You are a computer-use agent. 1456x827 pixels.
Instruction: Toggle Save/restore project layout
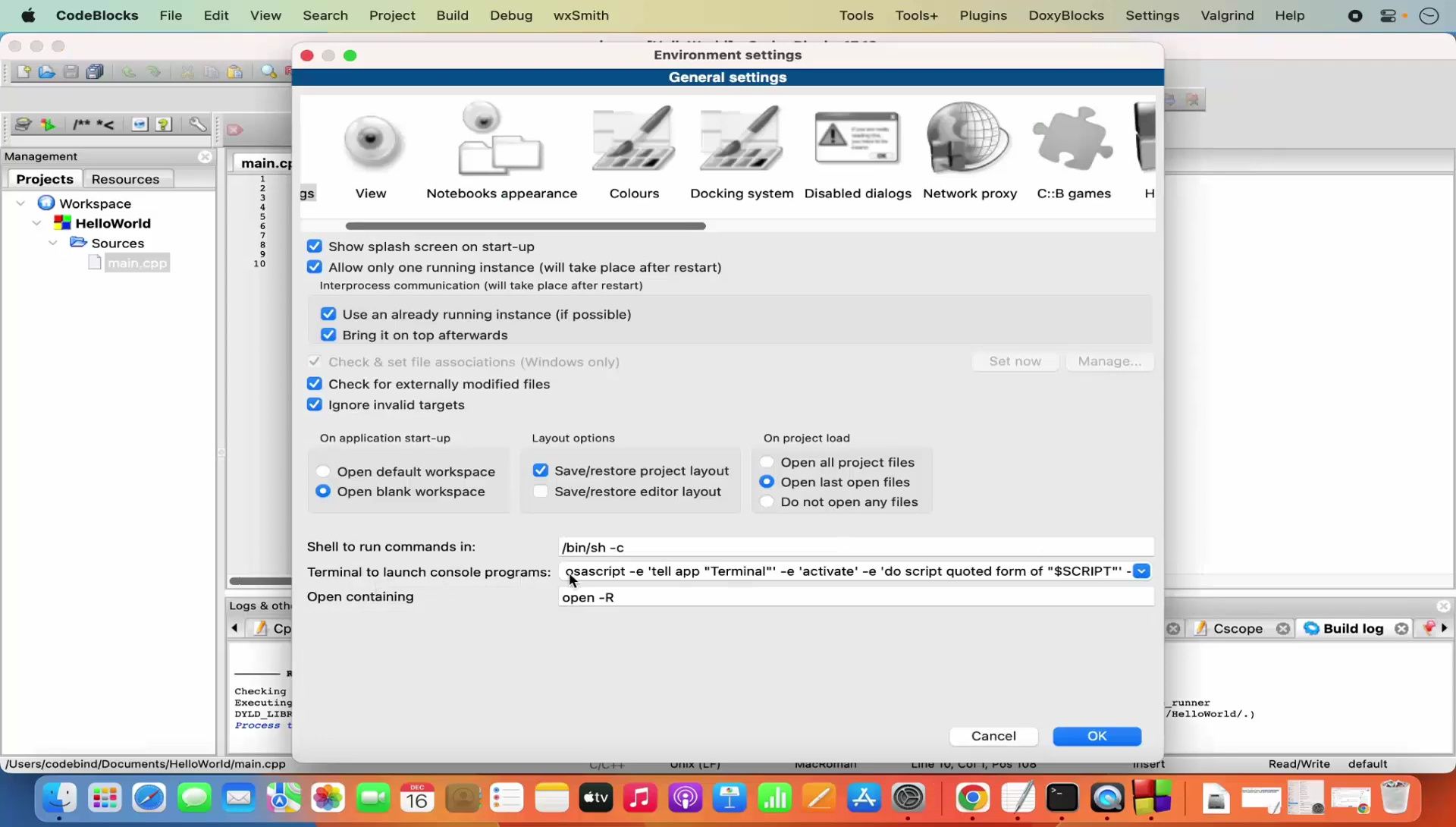click(541, 470)
